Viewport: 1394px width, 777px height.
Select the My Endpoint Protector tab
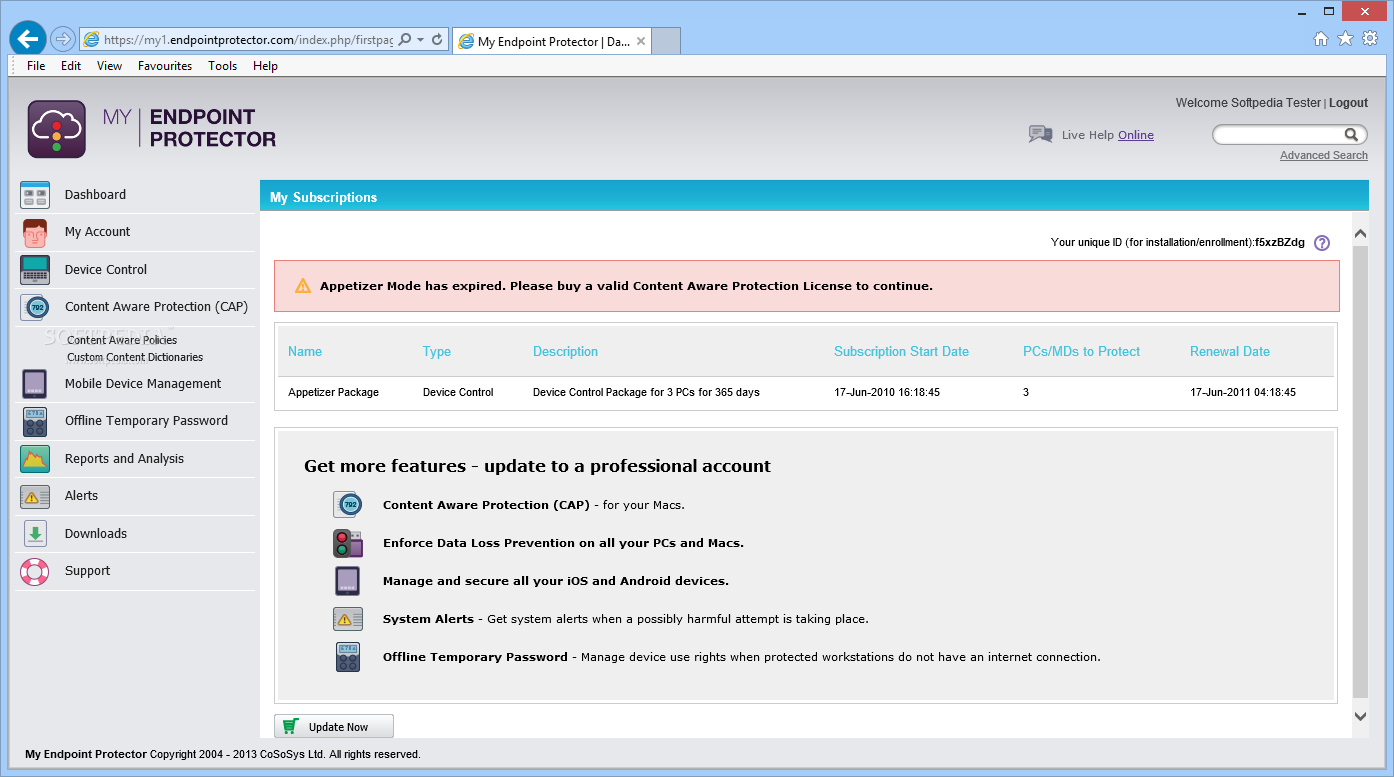(553, 41)
